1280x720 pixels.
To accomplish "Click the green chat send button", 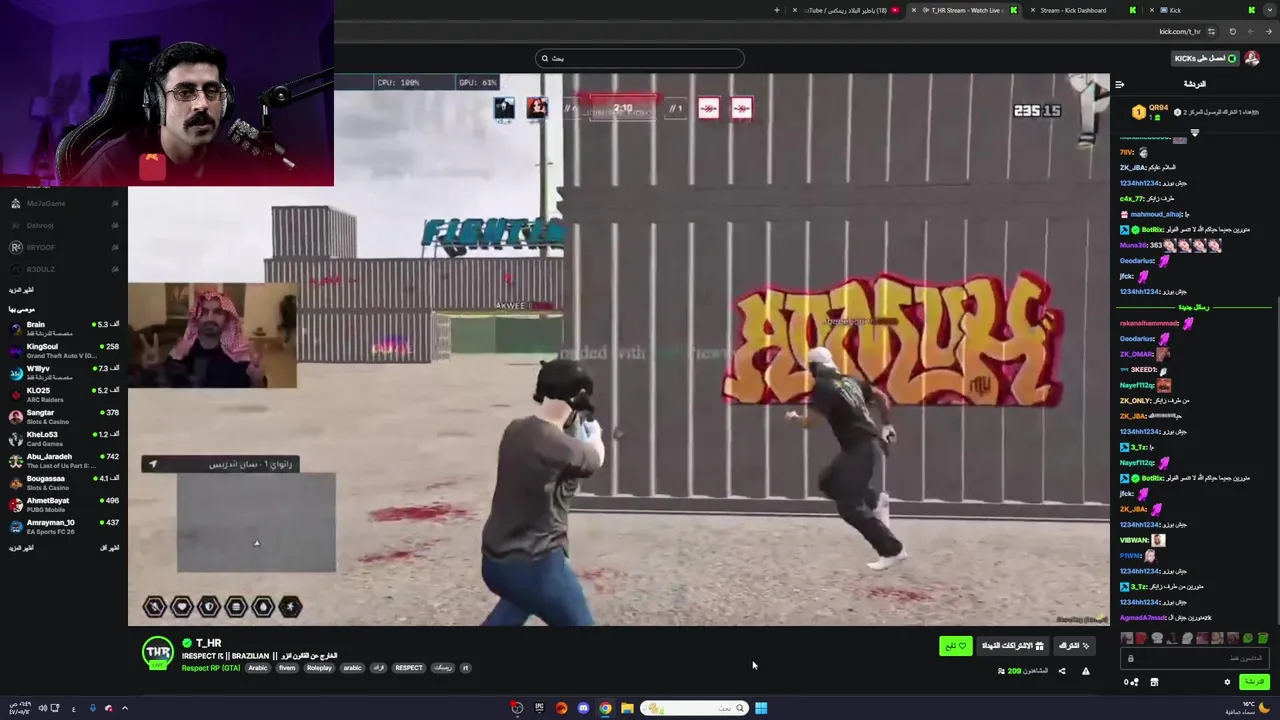I will (1253, 682).
